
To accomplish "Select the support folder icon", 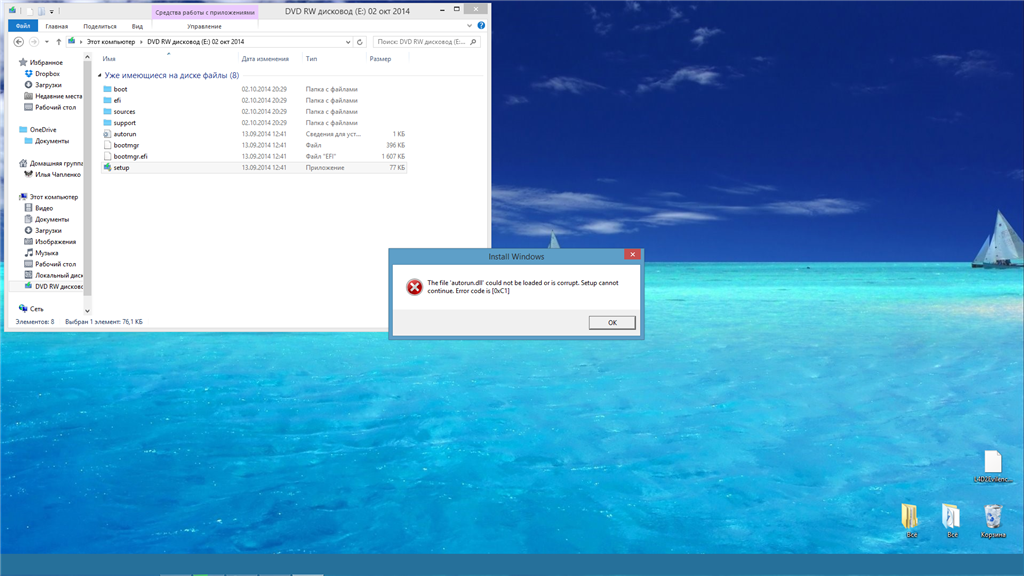I will click(107, 122).
